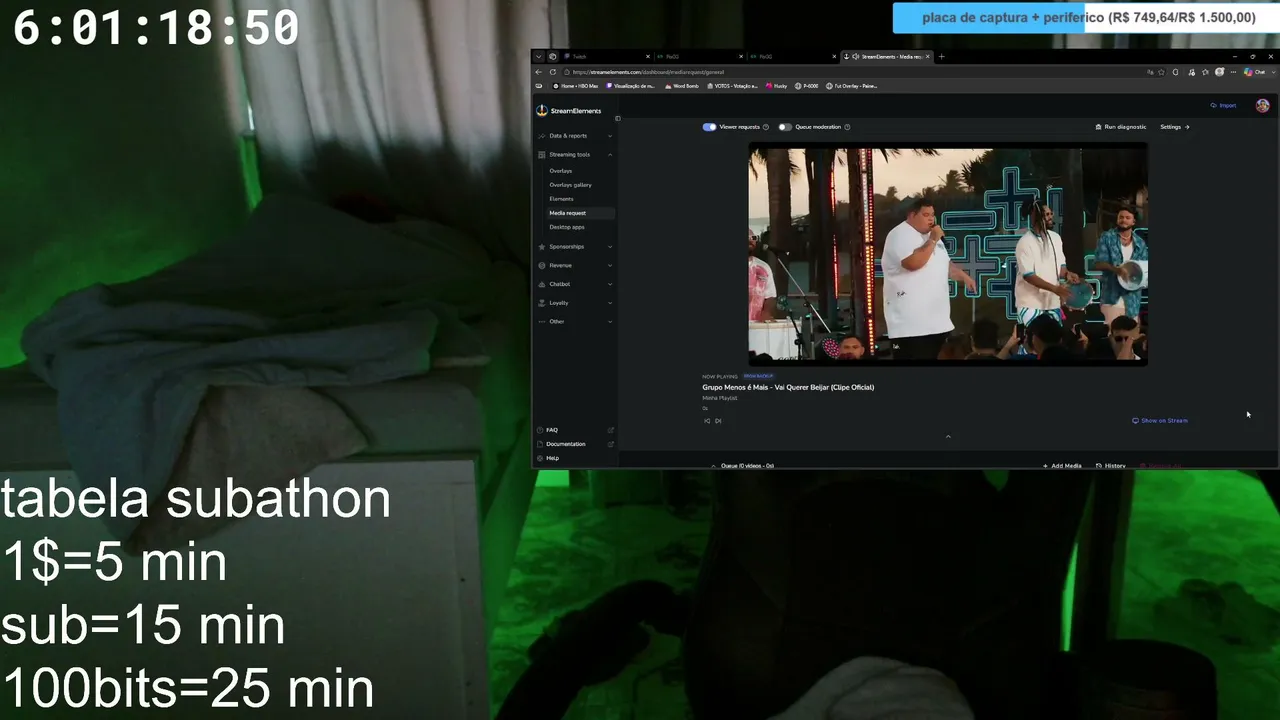This screenshot has width=1280, height=720.
Task: Open the browser tab list dropdown
Action: click(x=538, y=57)
